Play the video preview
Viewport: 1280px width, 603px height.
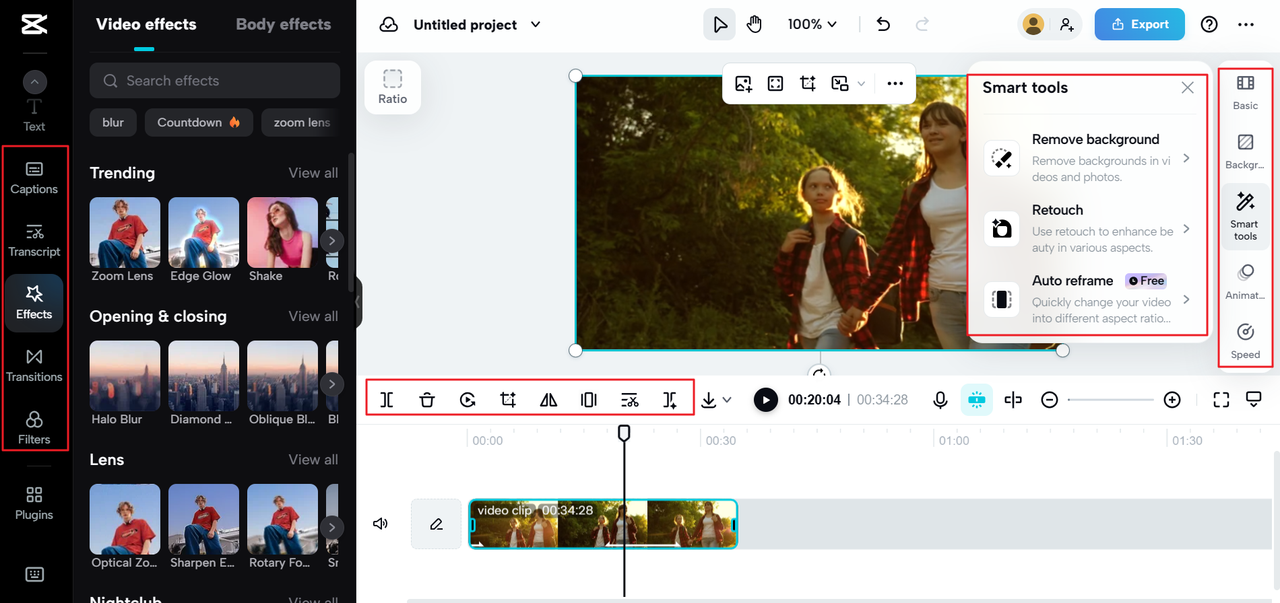click(765, 400)
